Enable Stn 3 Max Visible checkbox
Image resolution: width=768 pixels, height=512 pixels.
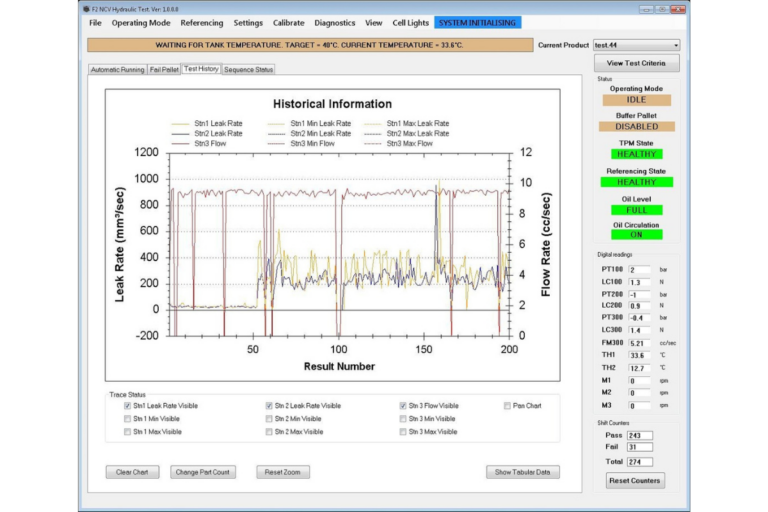click(403, 432)
